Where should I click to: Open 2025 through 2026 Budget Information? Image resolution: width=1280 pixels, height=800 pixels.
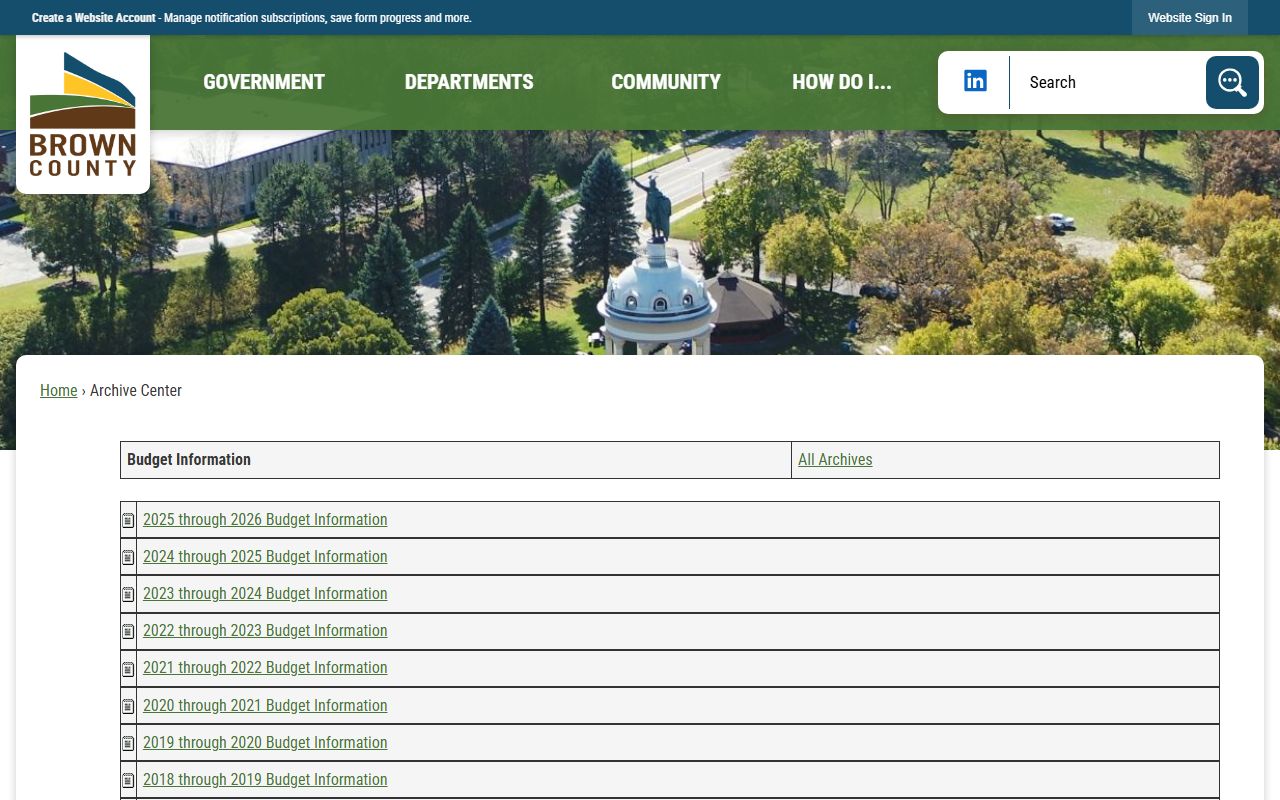click(x=265, y=519)
